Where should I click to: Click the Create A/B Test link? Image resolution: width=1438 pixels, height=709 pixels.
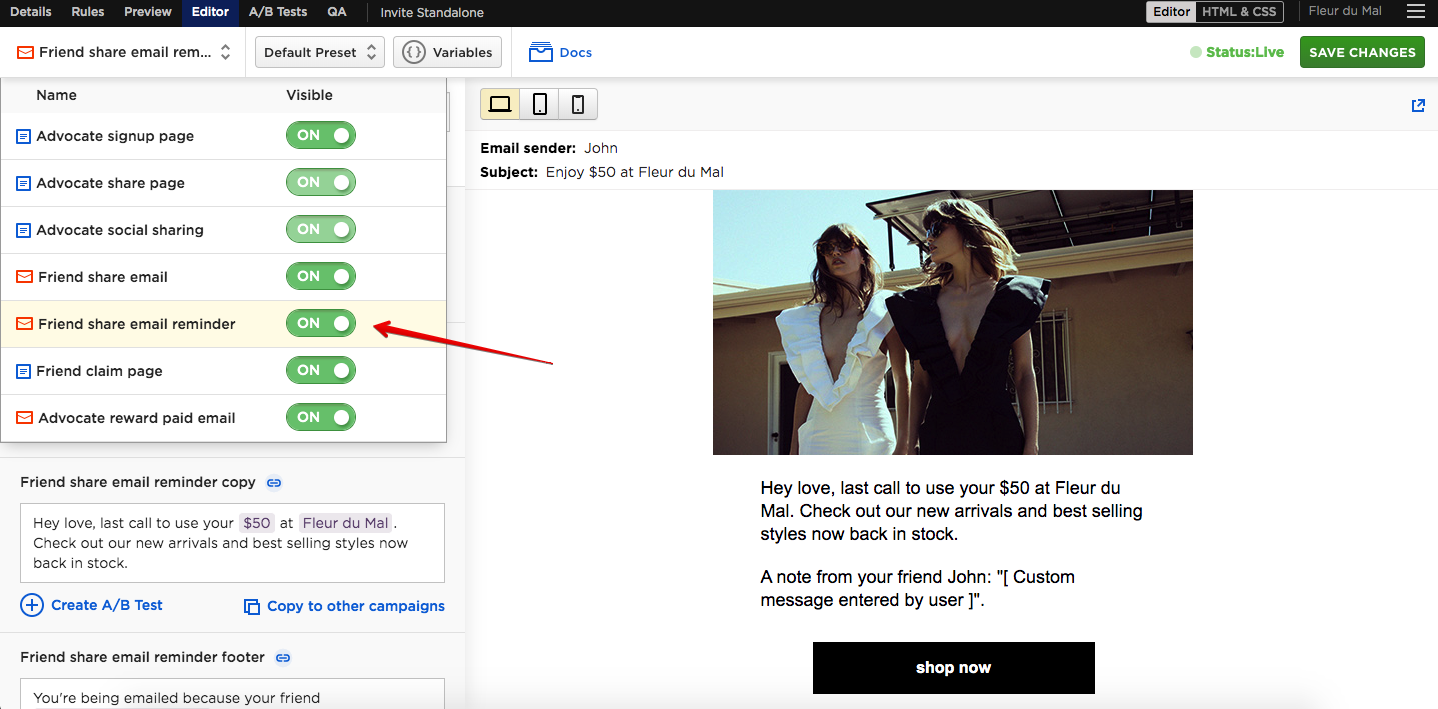[107, 605]
